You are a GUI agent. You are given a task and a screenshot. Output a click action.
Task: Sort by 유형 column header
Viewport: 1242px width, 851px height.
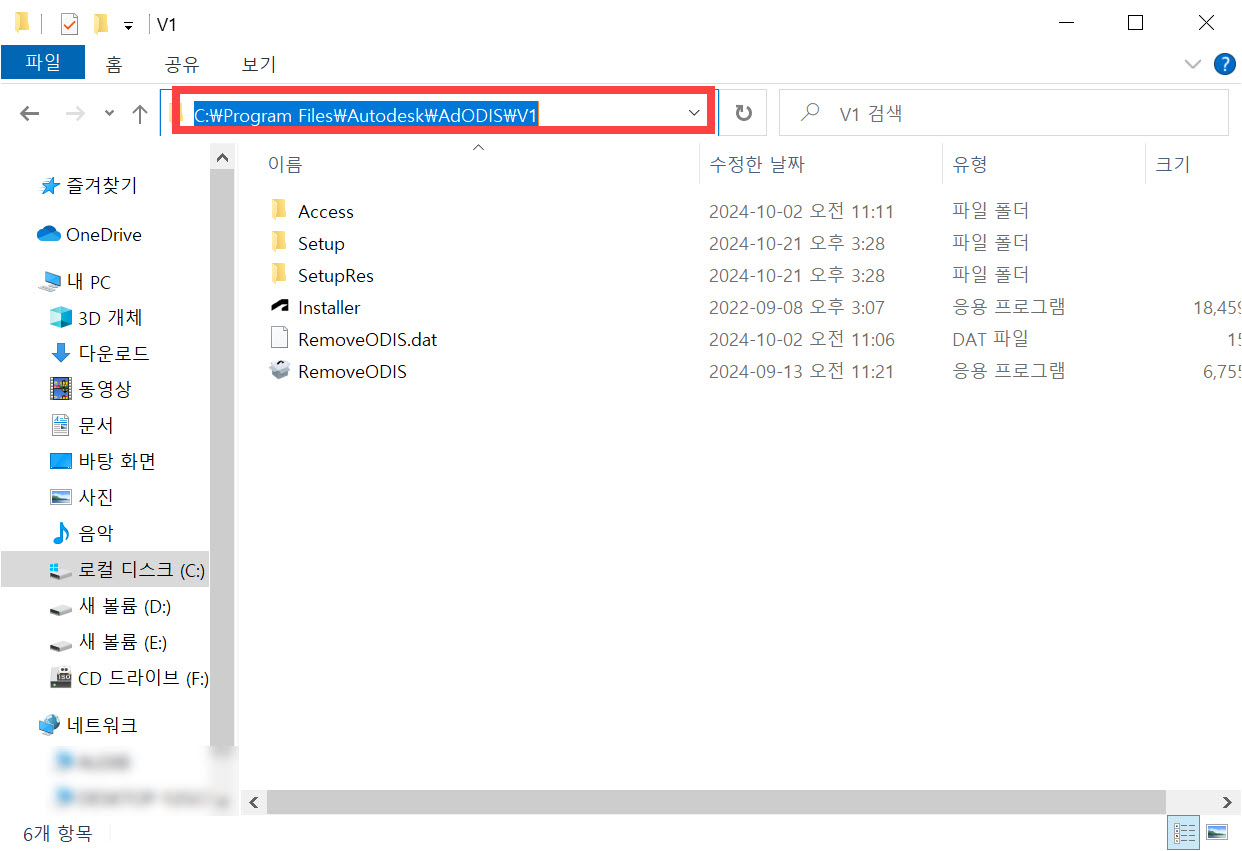[970, 164]
